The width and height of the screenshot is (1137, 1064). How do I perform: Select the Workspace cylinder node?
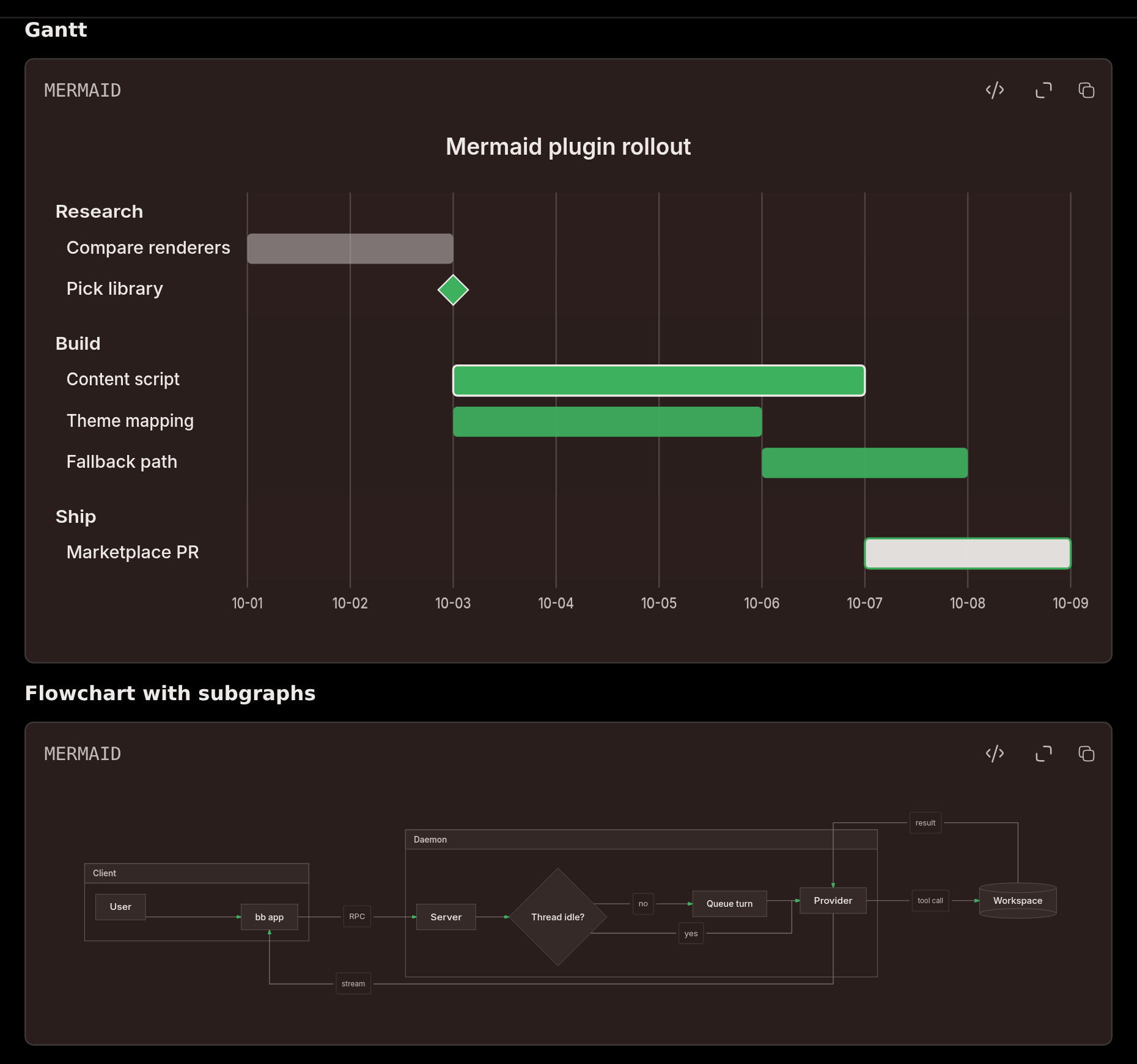1018,901
